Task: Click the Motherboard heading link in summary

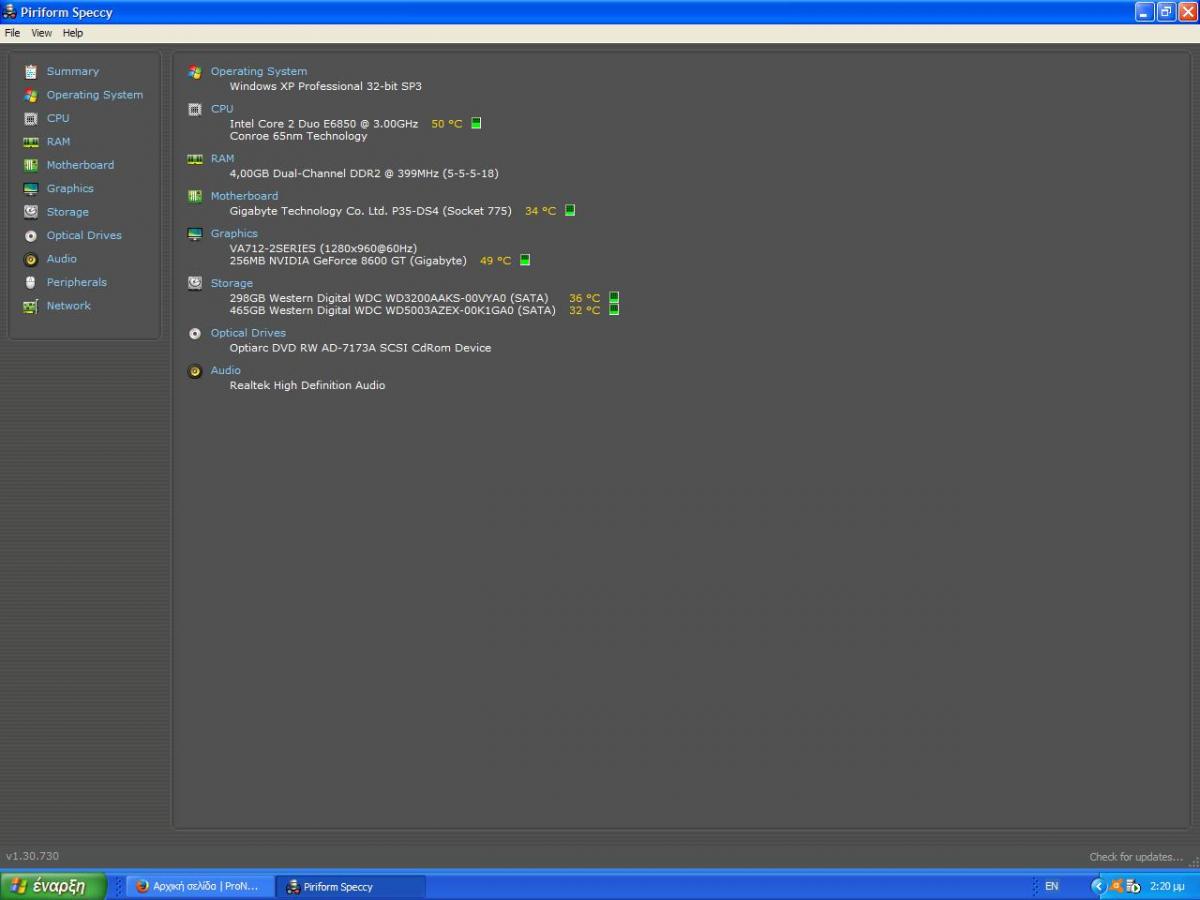Action: 244,196
